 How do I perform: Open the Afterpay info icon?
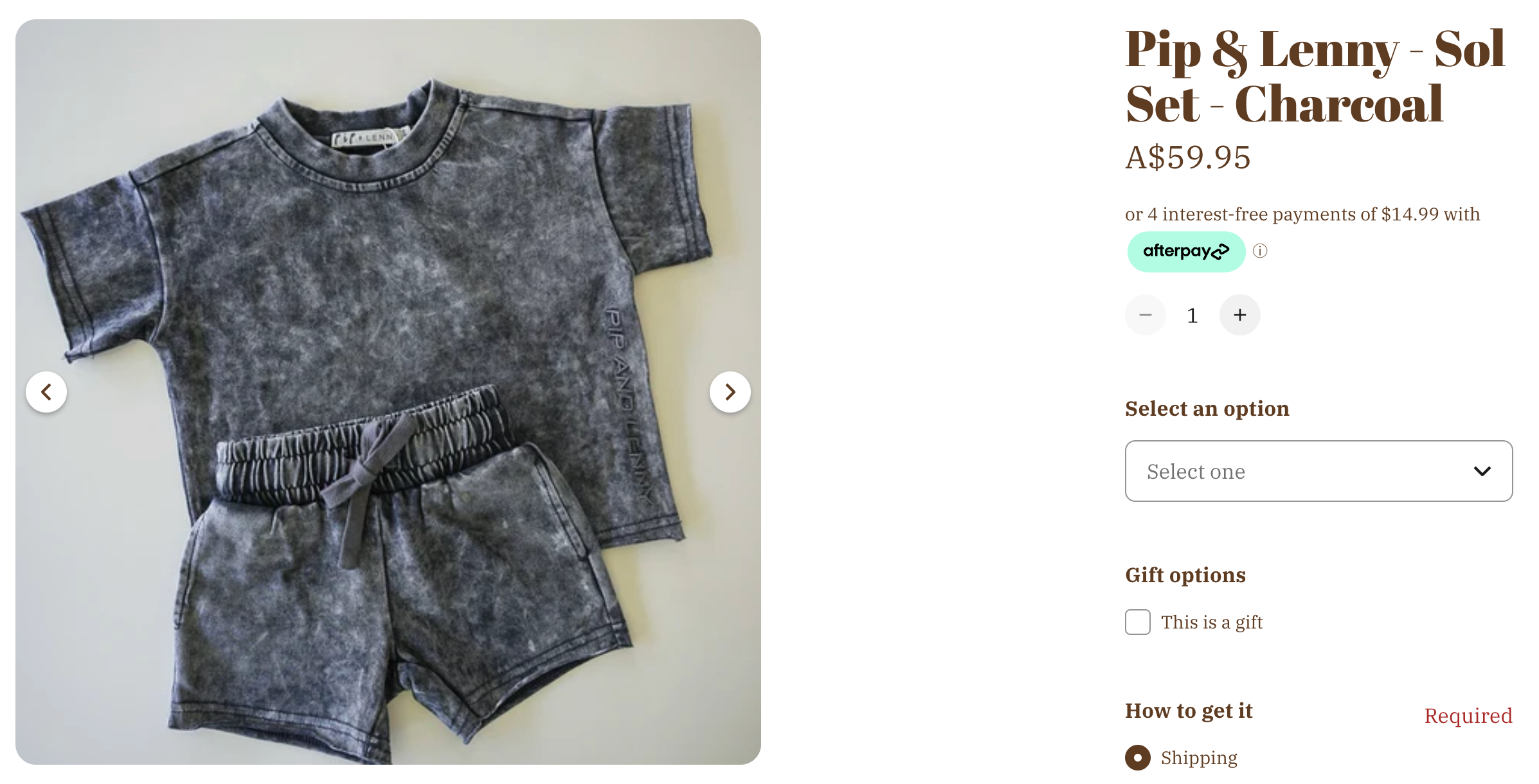tap(1260, 251)
